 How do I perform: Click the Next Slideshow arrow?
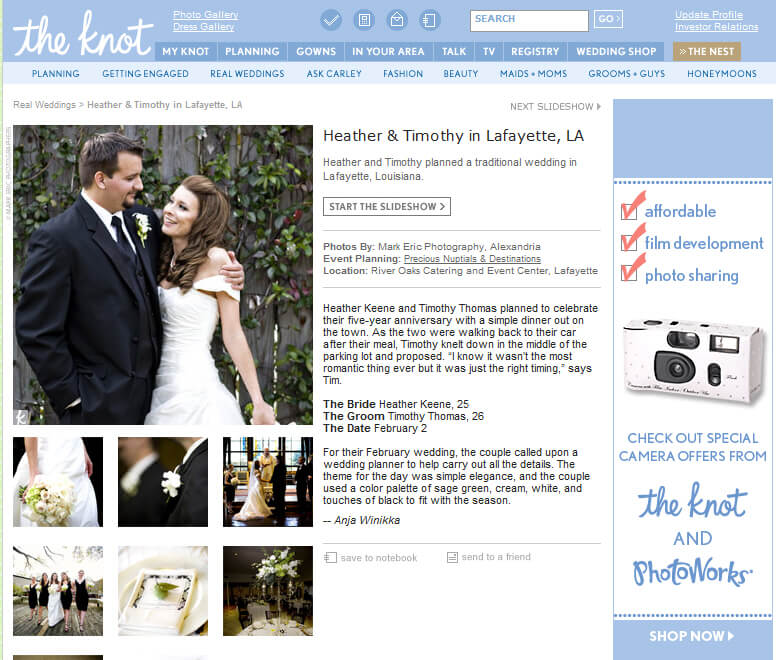(598, 106)
